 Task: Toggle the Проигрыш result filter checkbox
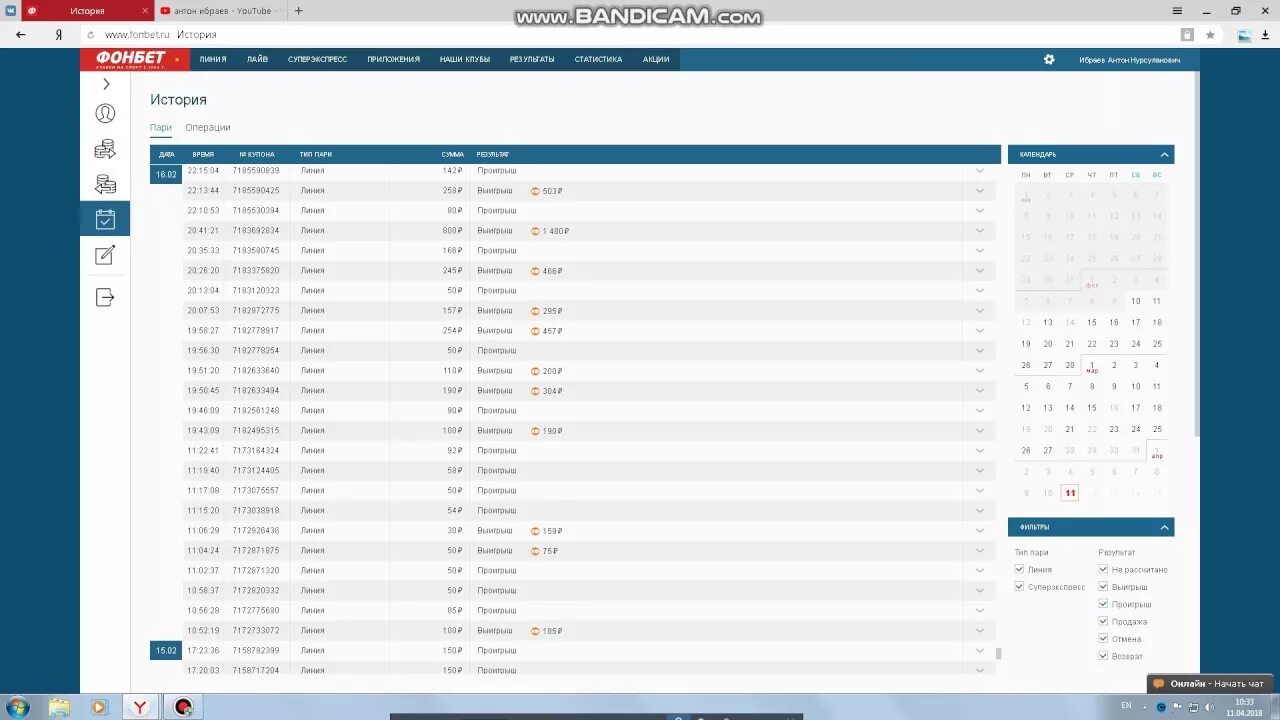tap(1103, 603)
